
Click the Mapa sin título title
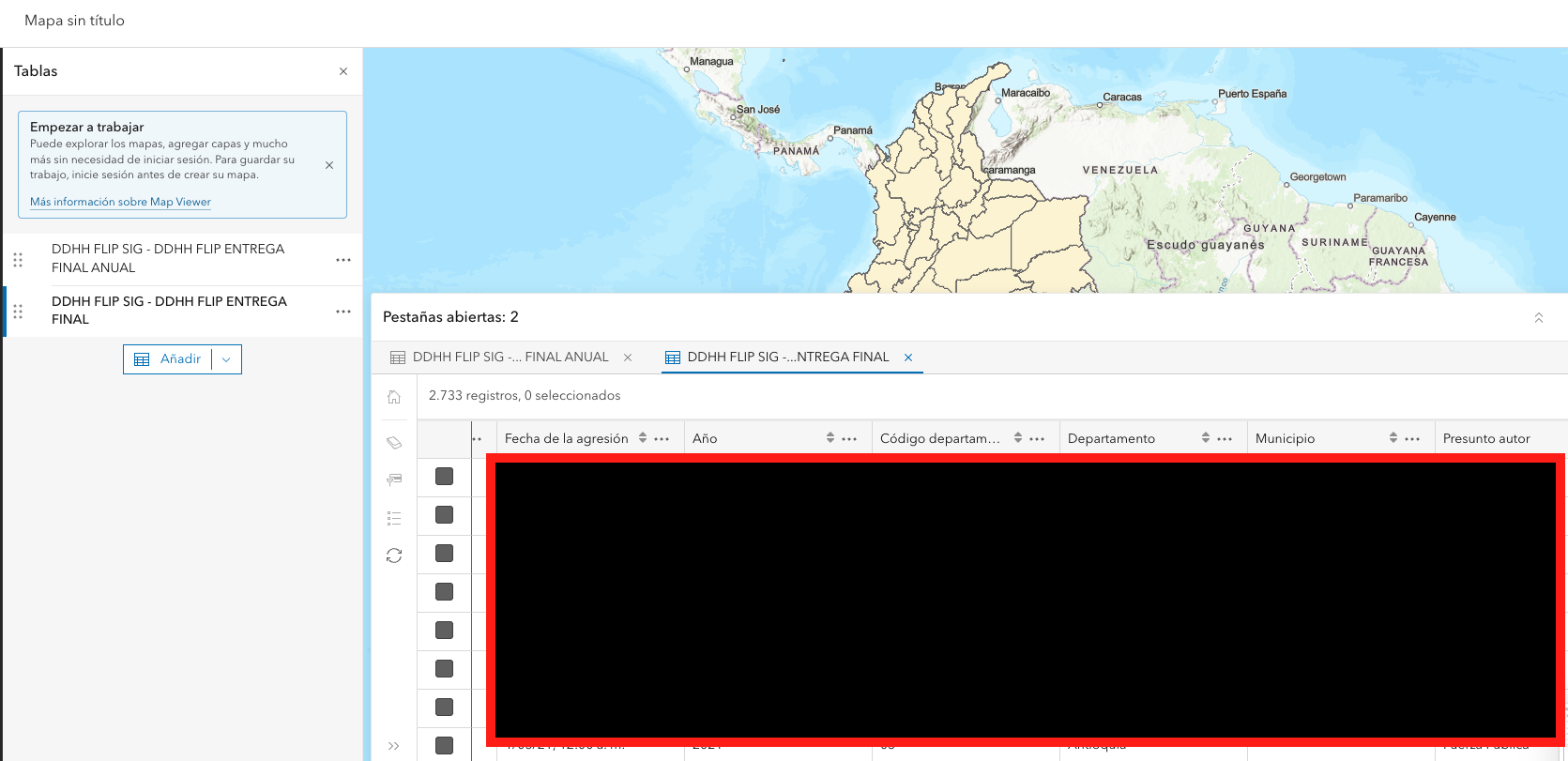(74, 21)
